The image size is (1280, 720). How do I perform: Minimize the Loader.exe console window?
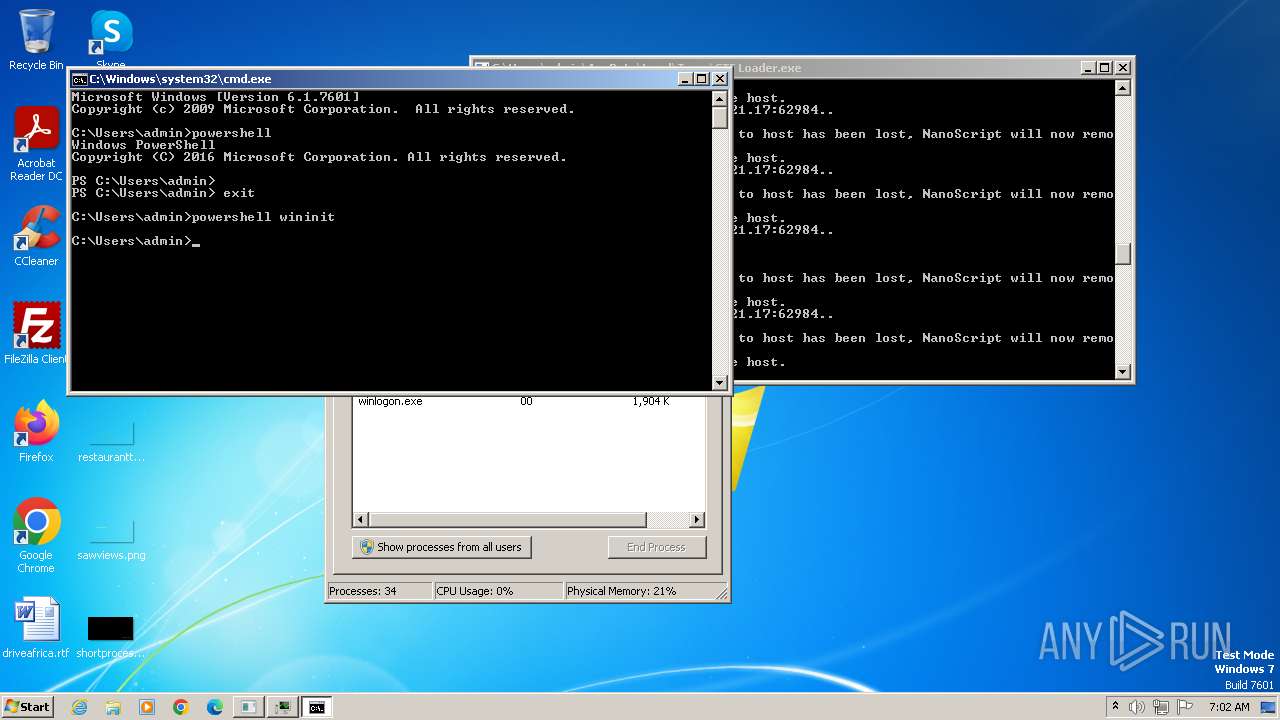click(1089, 68)
